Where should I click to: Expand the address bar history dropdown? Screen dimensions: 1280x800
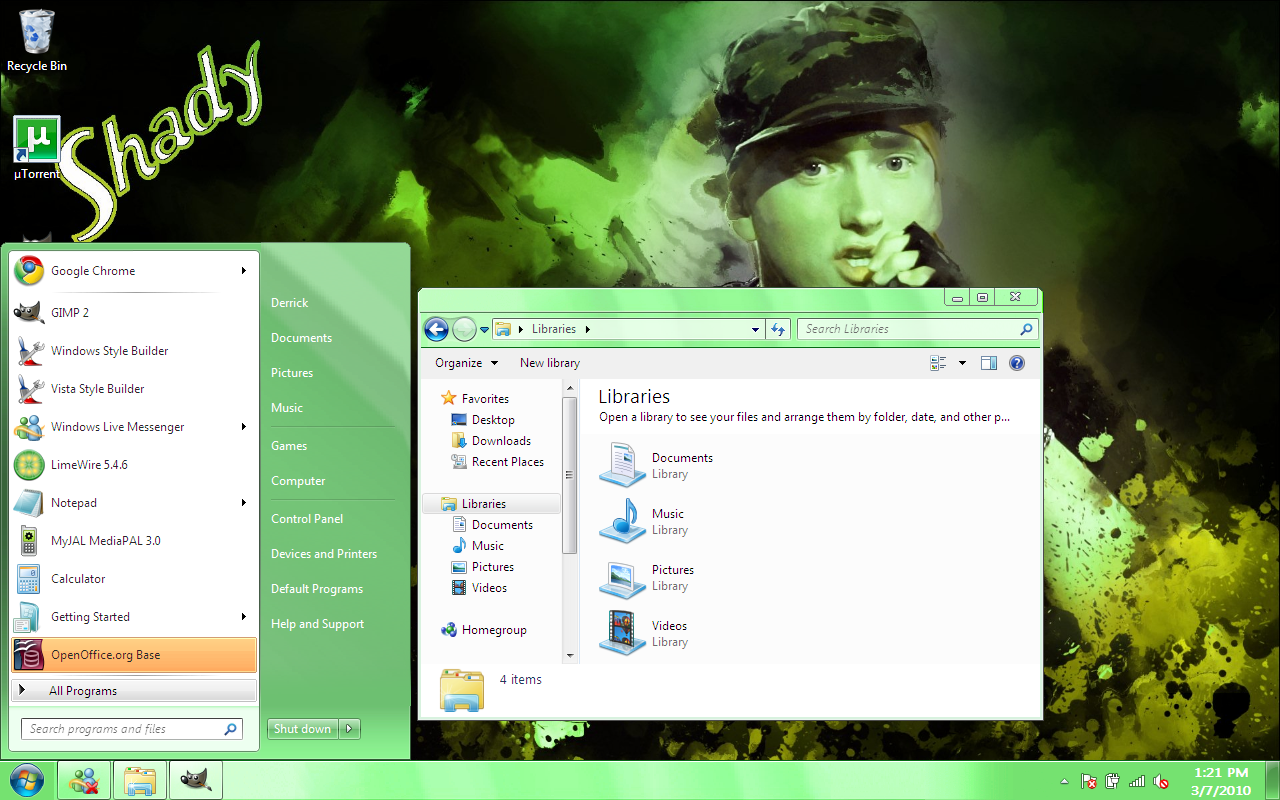point(755,328)
